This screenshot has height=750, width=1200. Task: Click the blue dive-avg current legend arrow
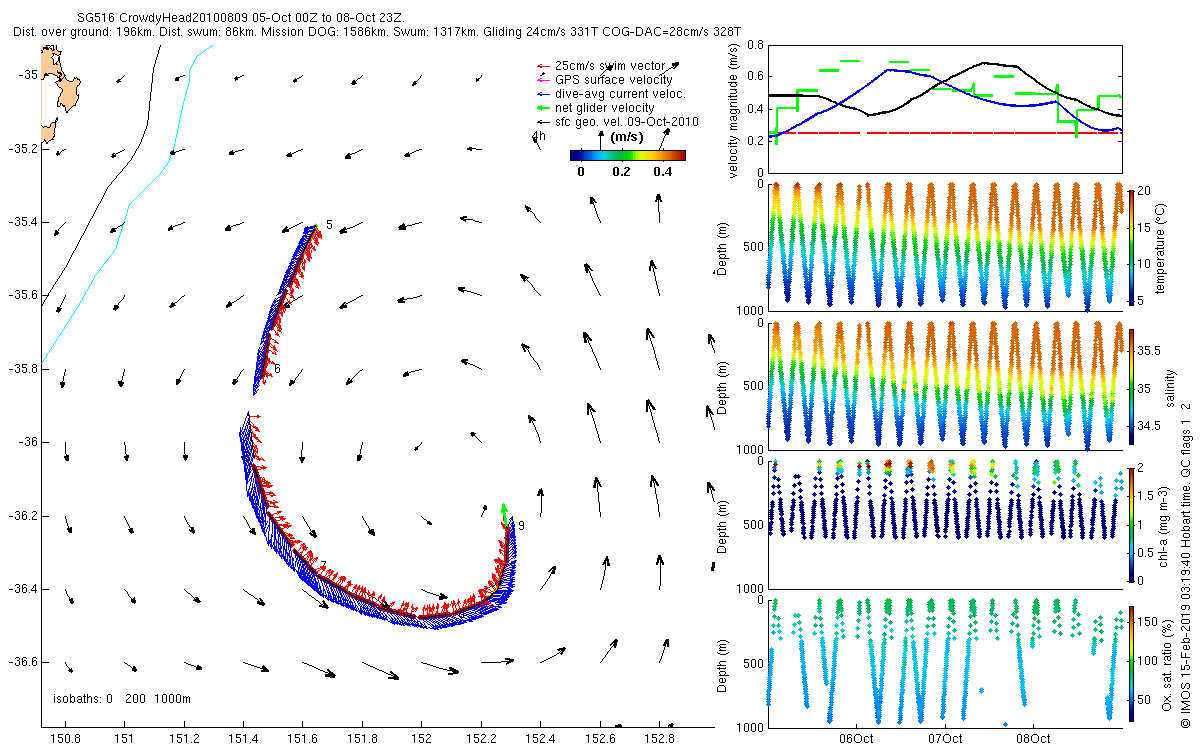tap(543, 94)
